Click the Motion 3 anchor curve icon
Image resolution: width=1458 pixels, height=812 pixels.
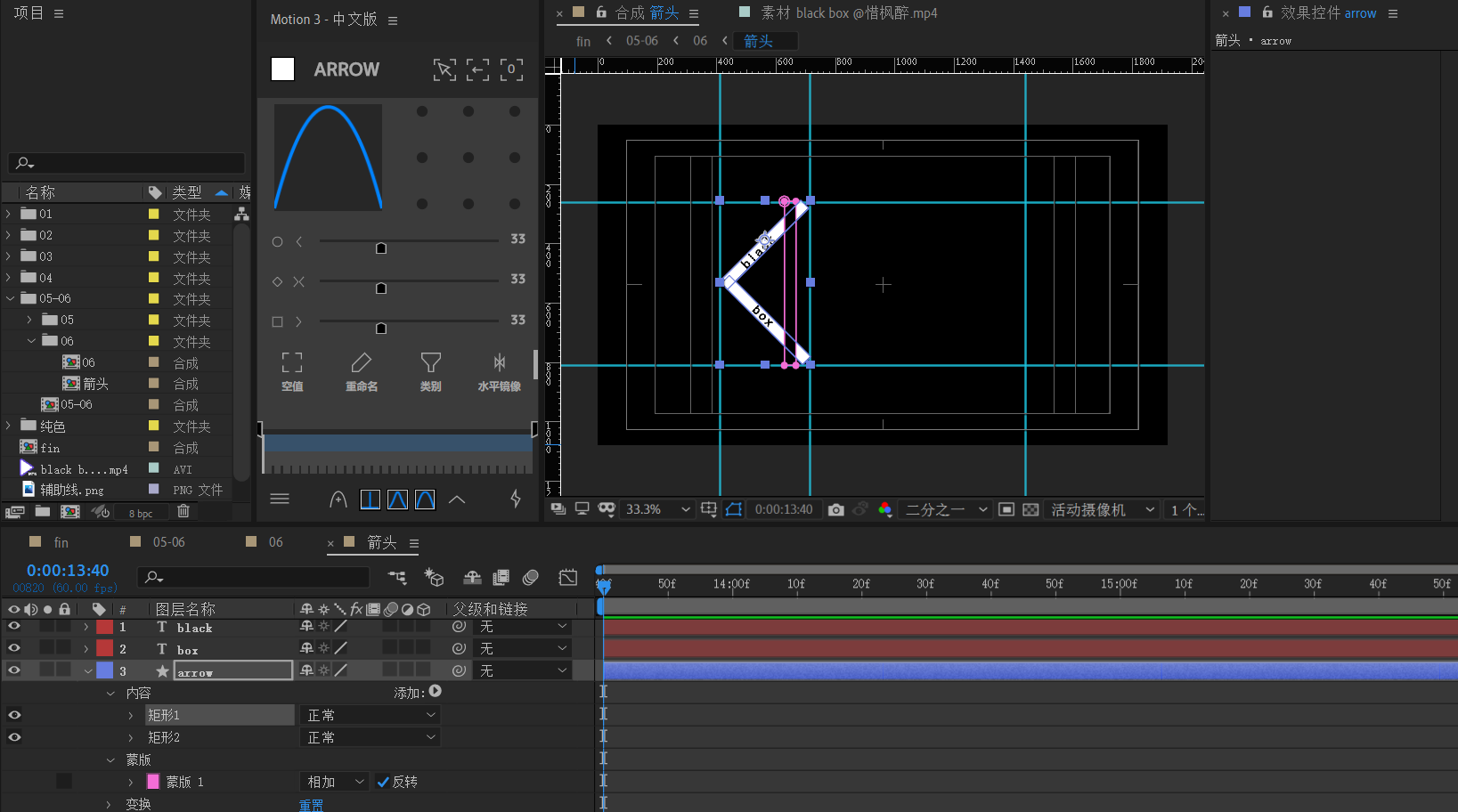pyautogui.click(x=338, y=499)
